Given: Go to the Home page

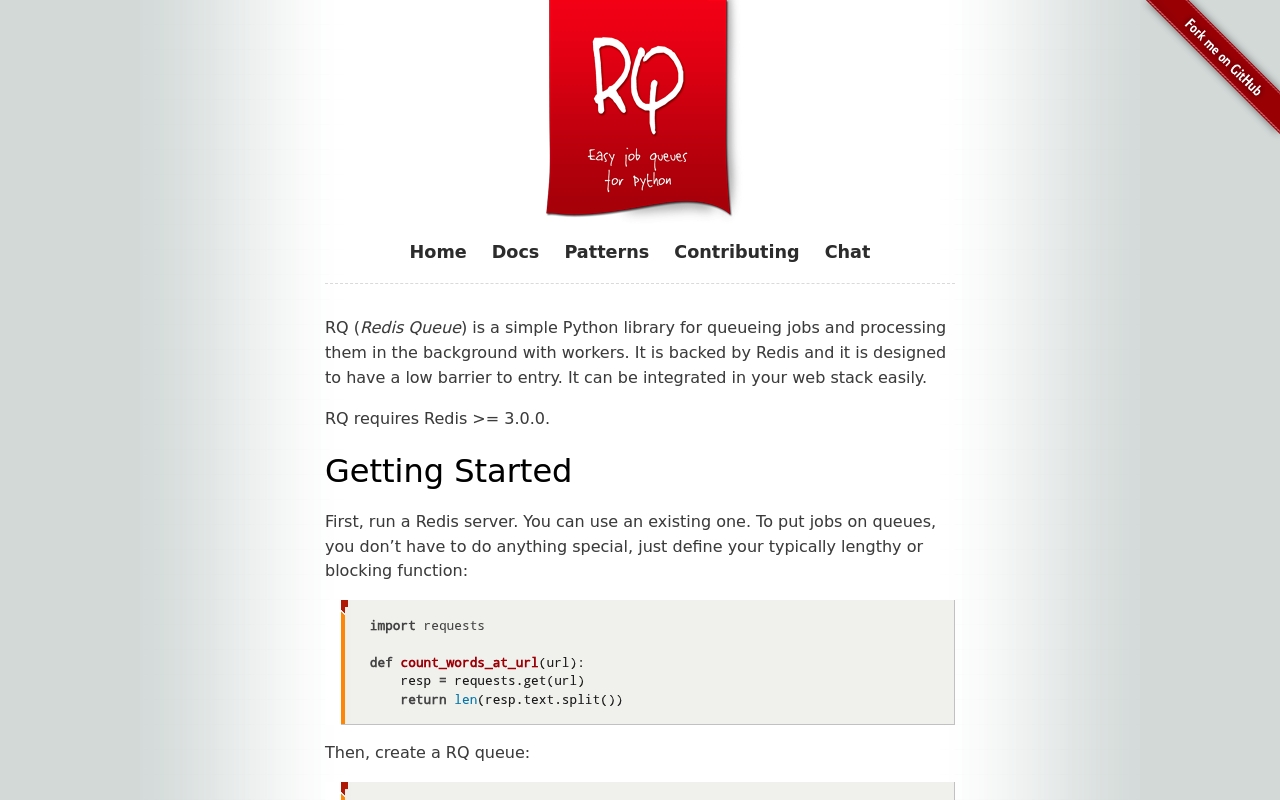Looking at the screenshot, I should (x=438, y=252).
